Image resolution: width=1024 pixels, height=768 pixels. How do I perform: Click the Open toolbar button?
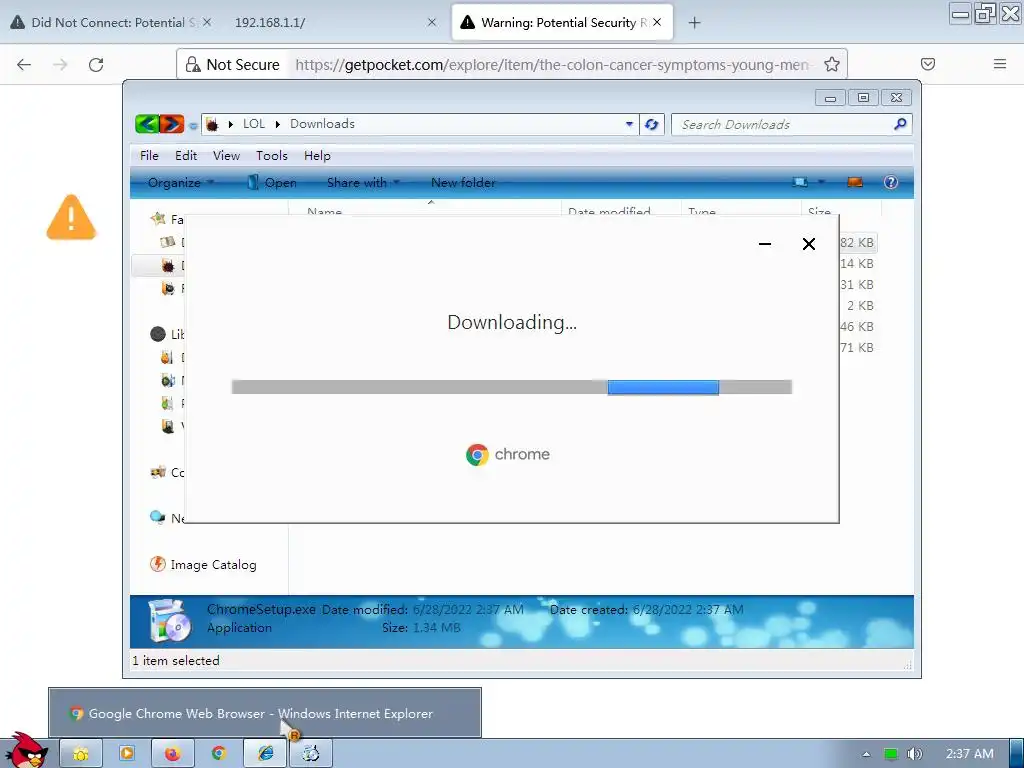(272, 183)
